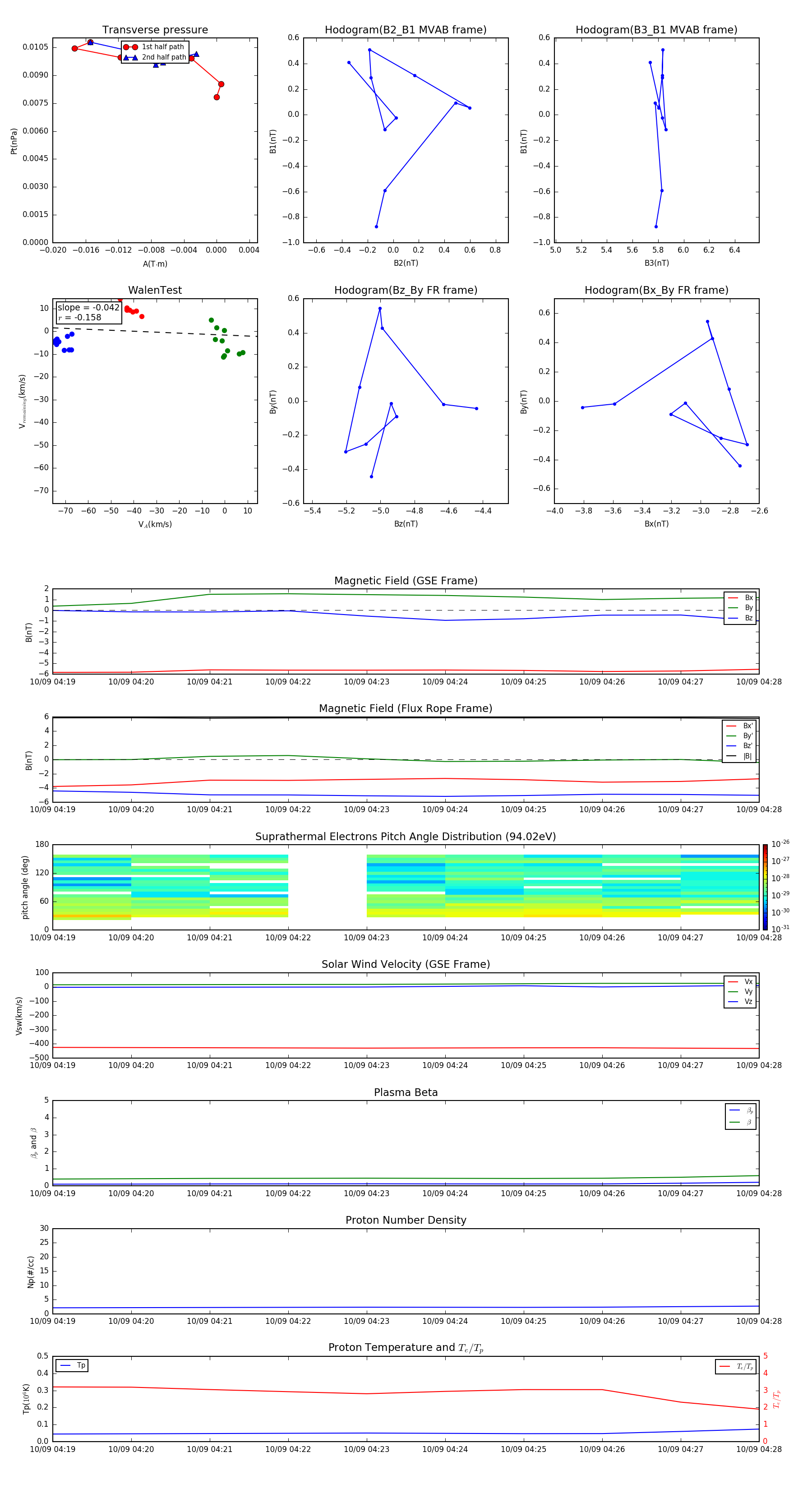
Task: Click the "Plasma Beta" panel title
Action: pos(406,1092)
